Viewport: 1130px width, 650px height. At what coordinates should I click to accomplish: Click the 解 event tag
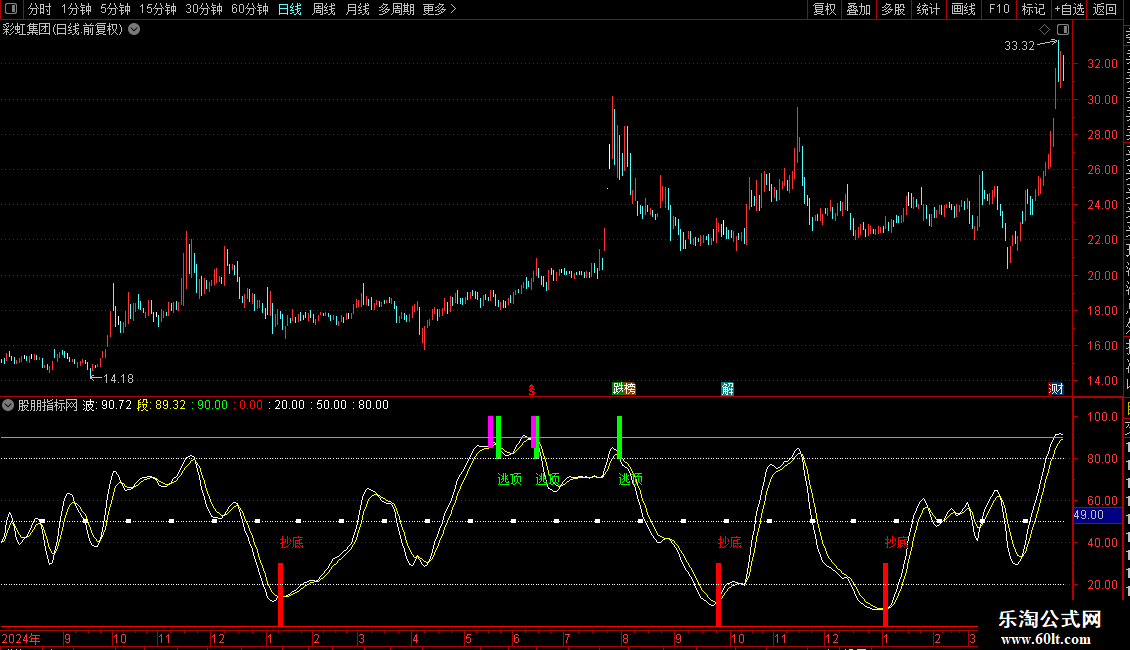pyautogui.click(x=727, y=389)
